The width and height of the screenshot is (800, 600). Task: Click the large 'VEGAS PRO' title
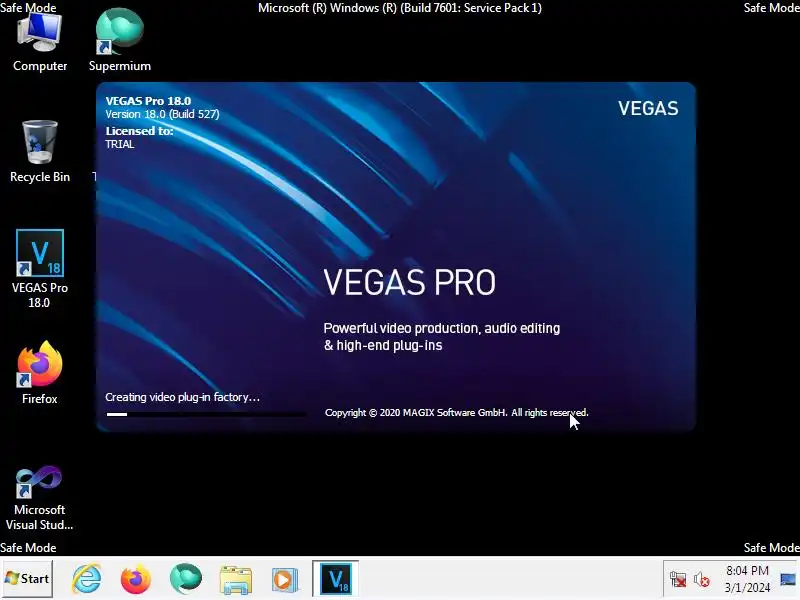coord(410,282)
